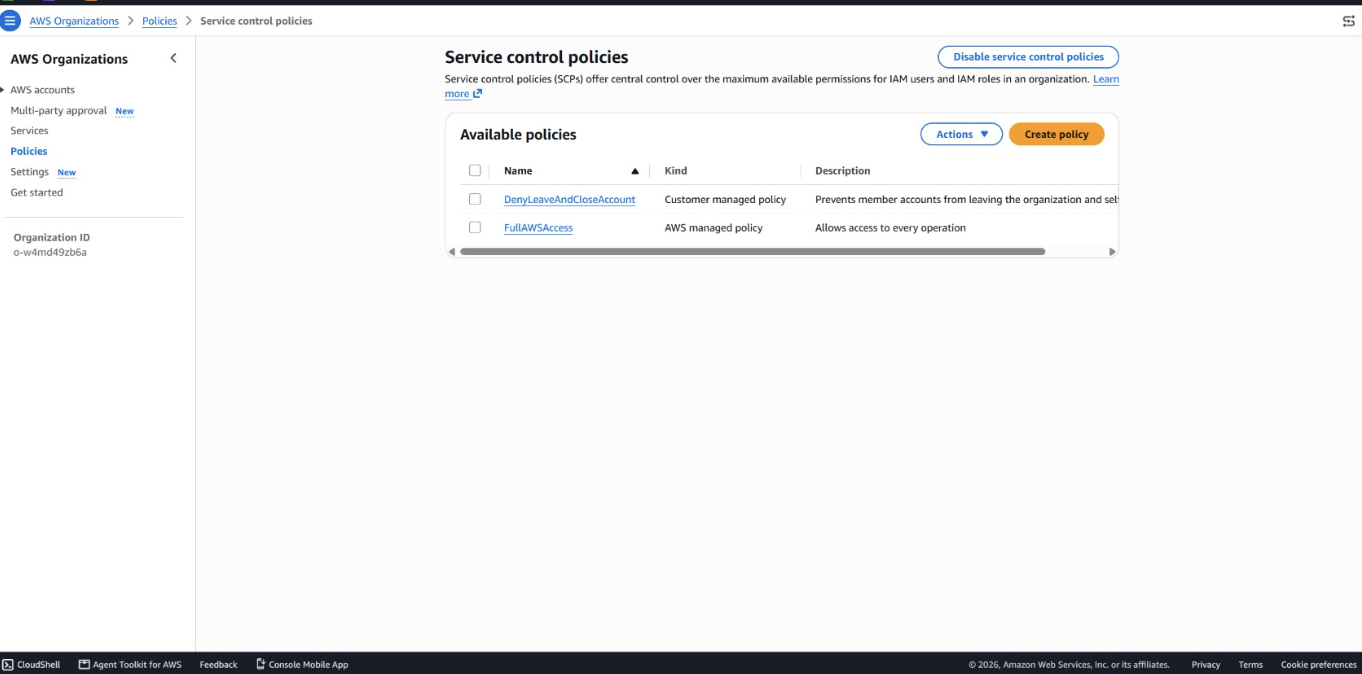Open Settings in sidebar

tap(30, 172)
